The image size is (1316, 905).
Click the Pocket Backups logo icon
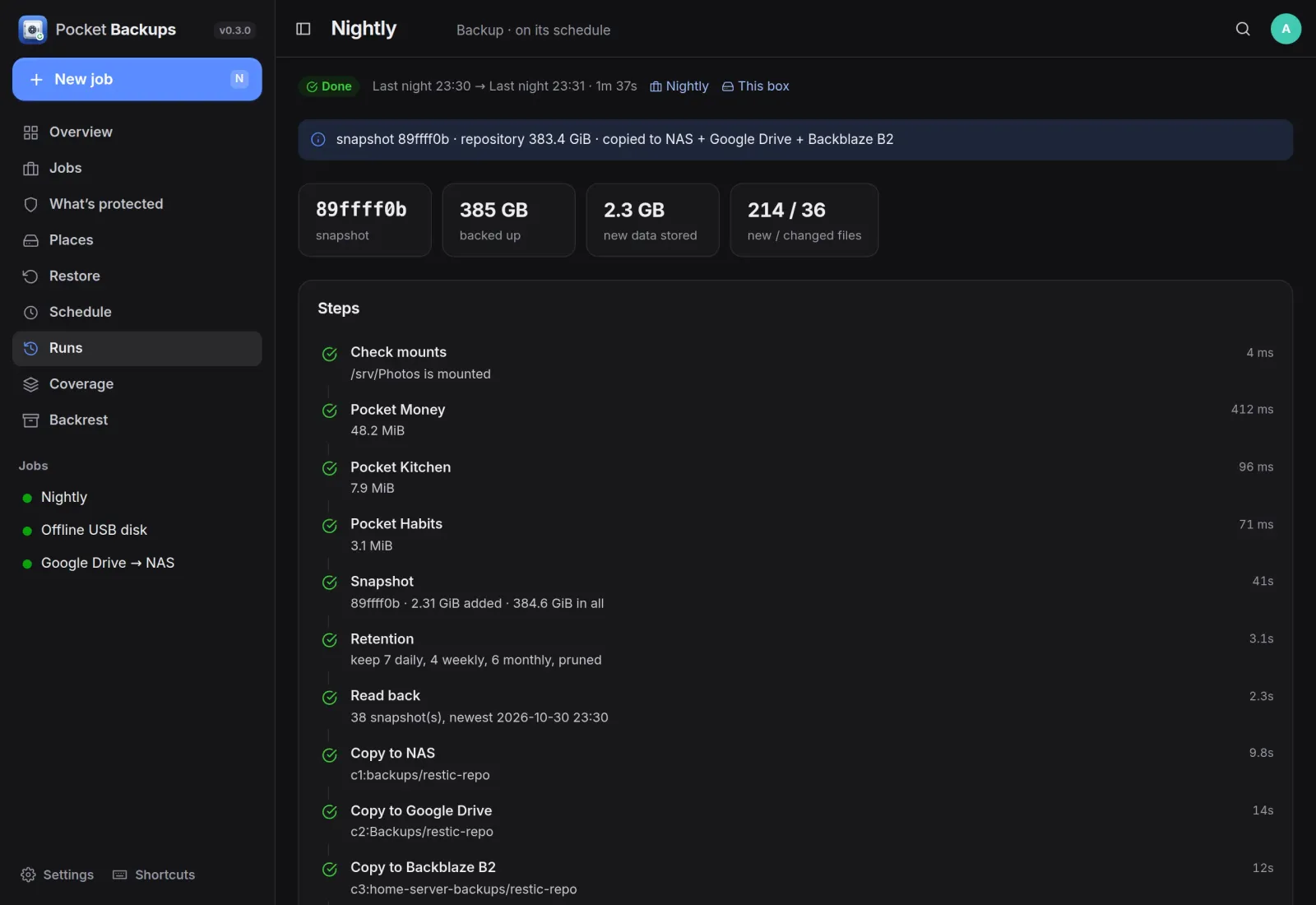click(33, 30)
